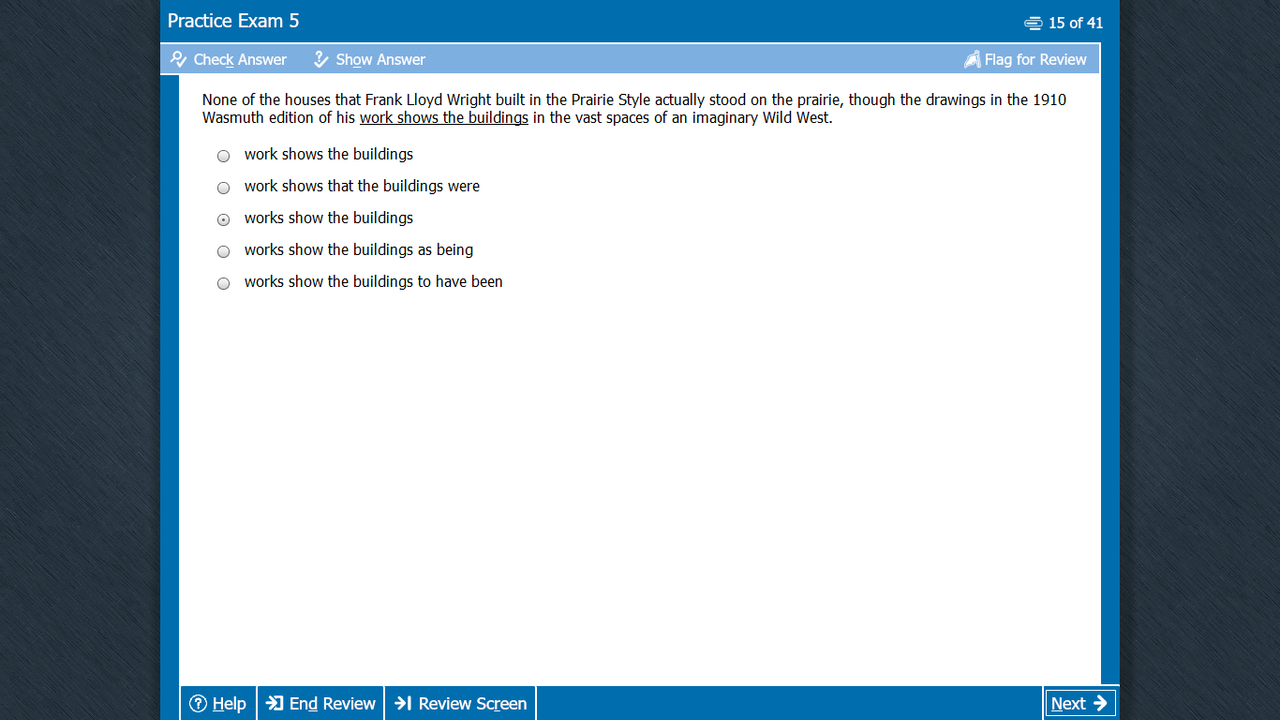The width and height of the screenshot is (1280, 720).
Task: Select option 'work shows the buildings'
Action: click(223, 155)
